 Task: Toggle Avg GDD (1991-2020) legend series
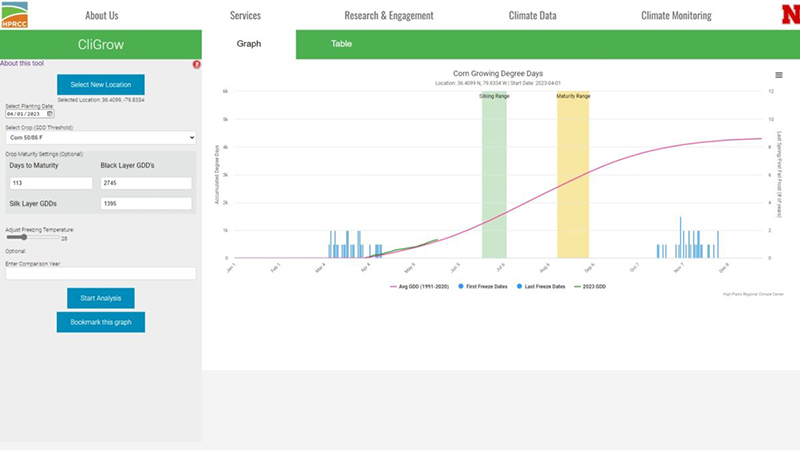pyautogui.click(x=418, y=286)
